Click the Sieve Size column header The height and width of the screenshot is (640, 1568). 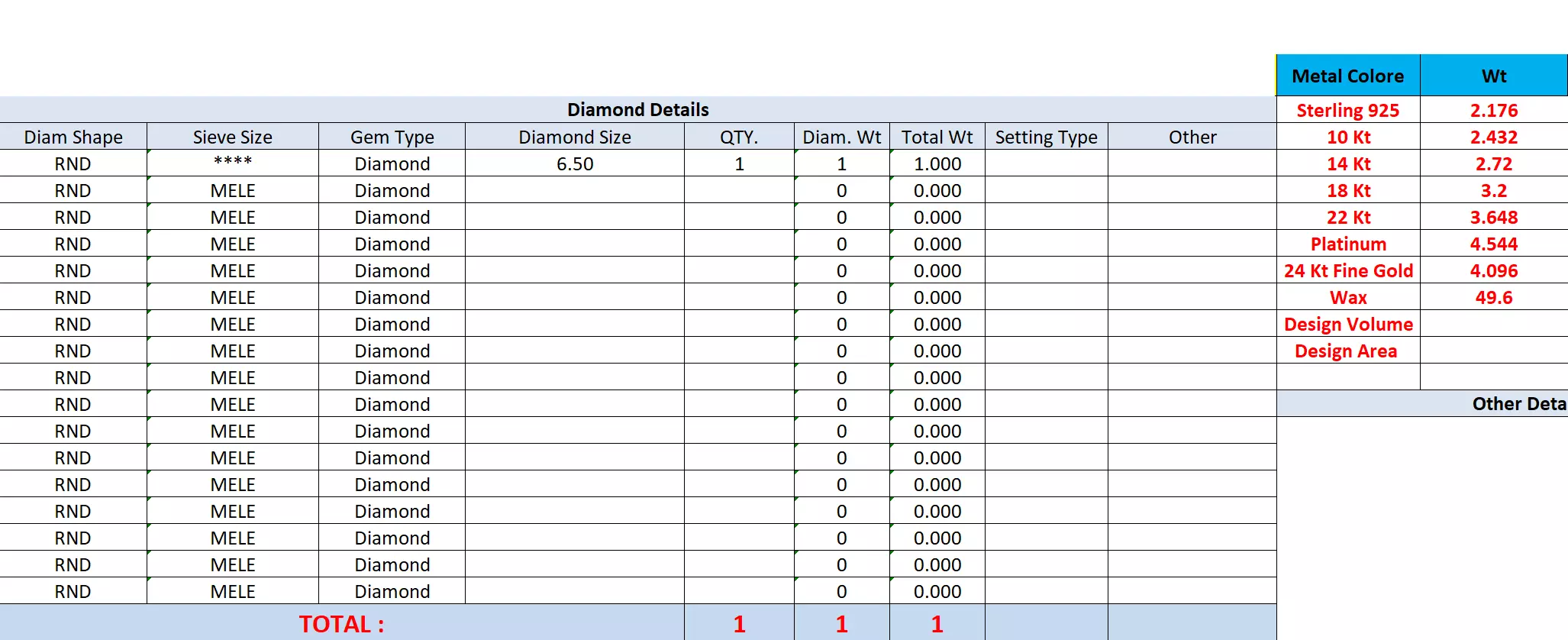[233, 137]
